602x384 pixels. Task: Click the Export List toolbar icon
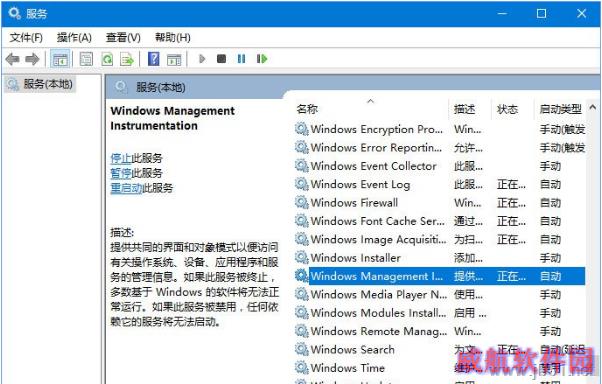127,59
